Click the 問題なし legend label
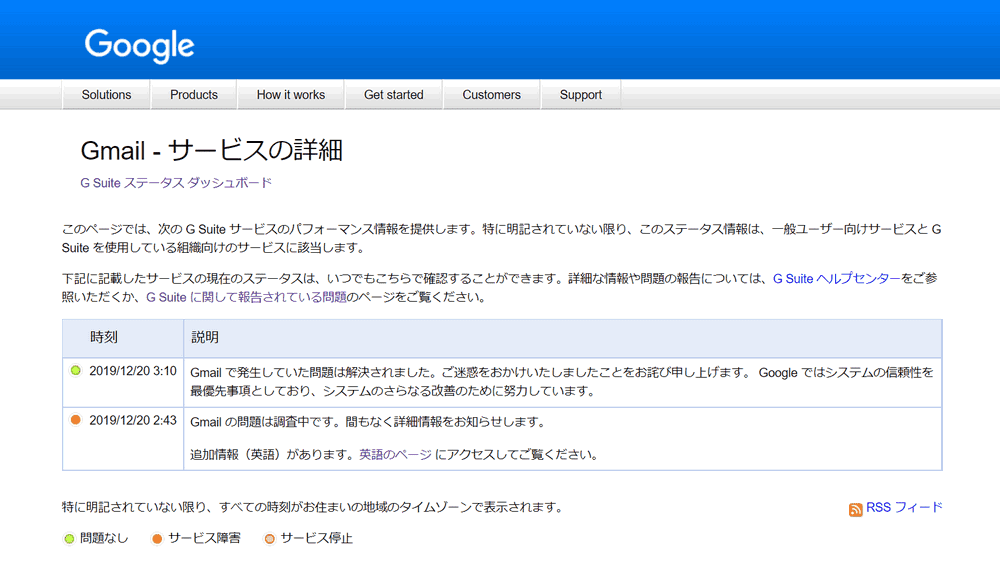Viewport: 1000px width, 578px height. [104, 538]
